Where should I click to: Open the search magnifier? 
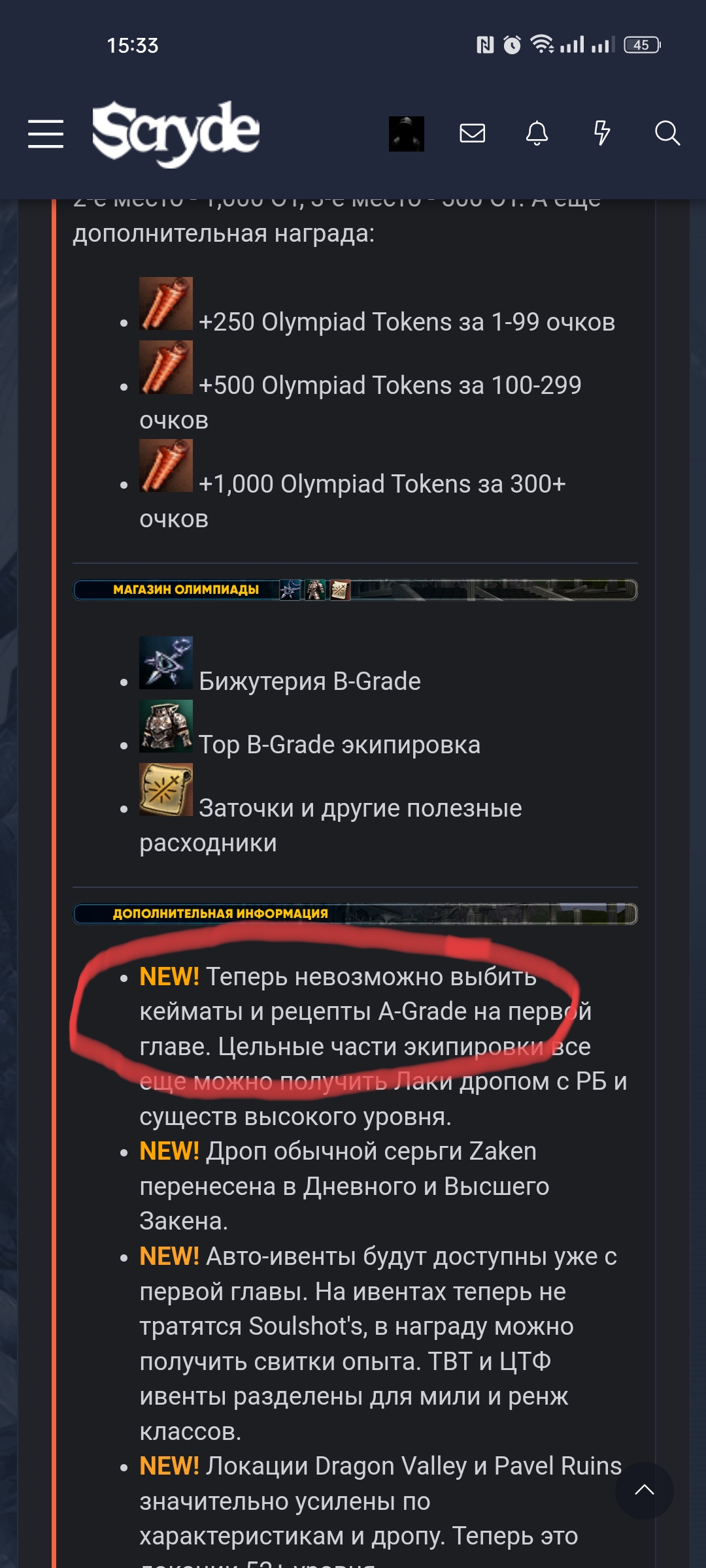[667, 133]
